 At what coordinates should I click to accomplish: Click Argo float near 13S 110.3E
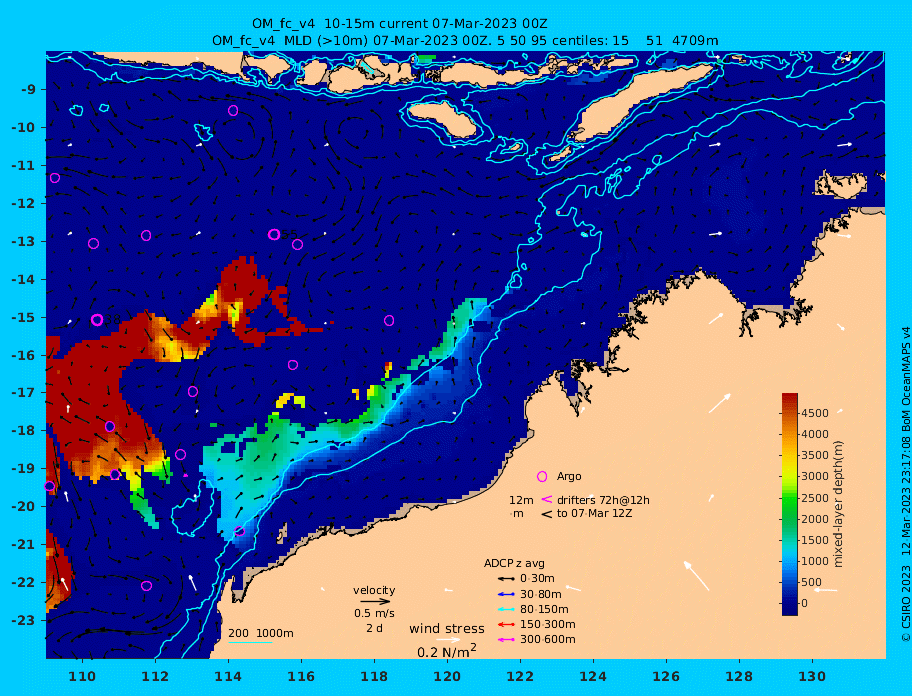(94, 244)
